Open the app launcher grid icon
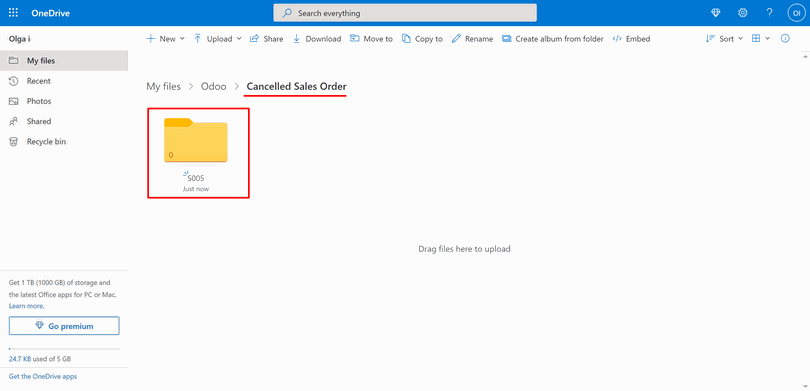Viewport: 810px width, 391px height. [x=13, y=13]
